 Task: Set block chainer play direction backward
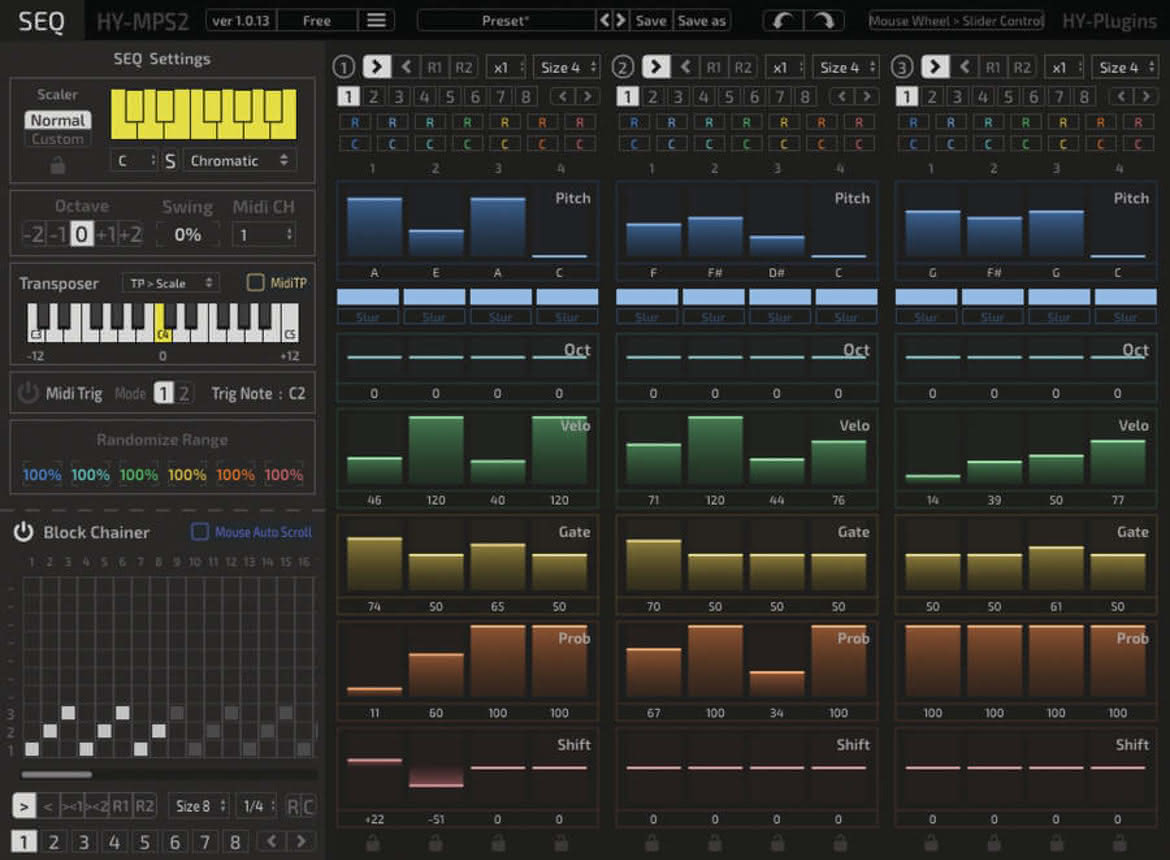click(x=48, y=806)
